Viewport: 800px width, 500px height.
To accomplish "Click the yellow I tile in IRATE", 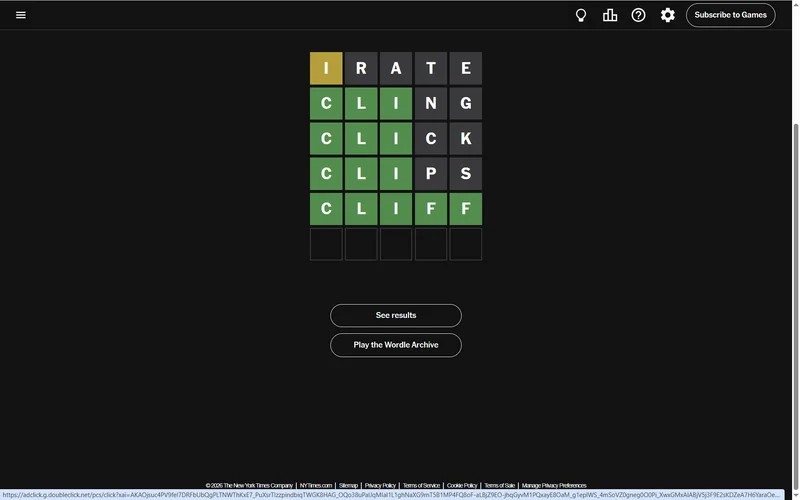I will click(326, 68).
